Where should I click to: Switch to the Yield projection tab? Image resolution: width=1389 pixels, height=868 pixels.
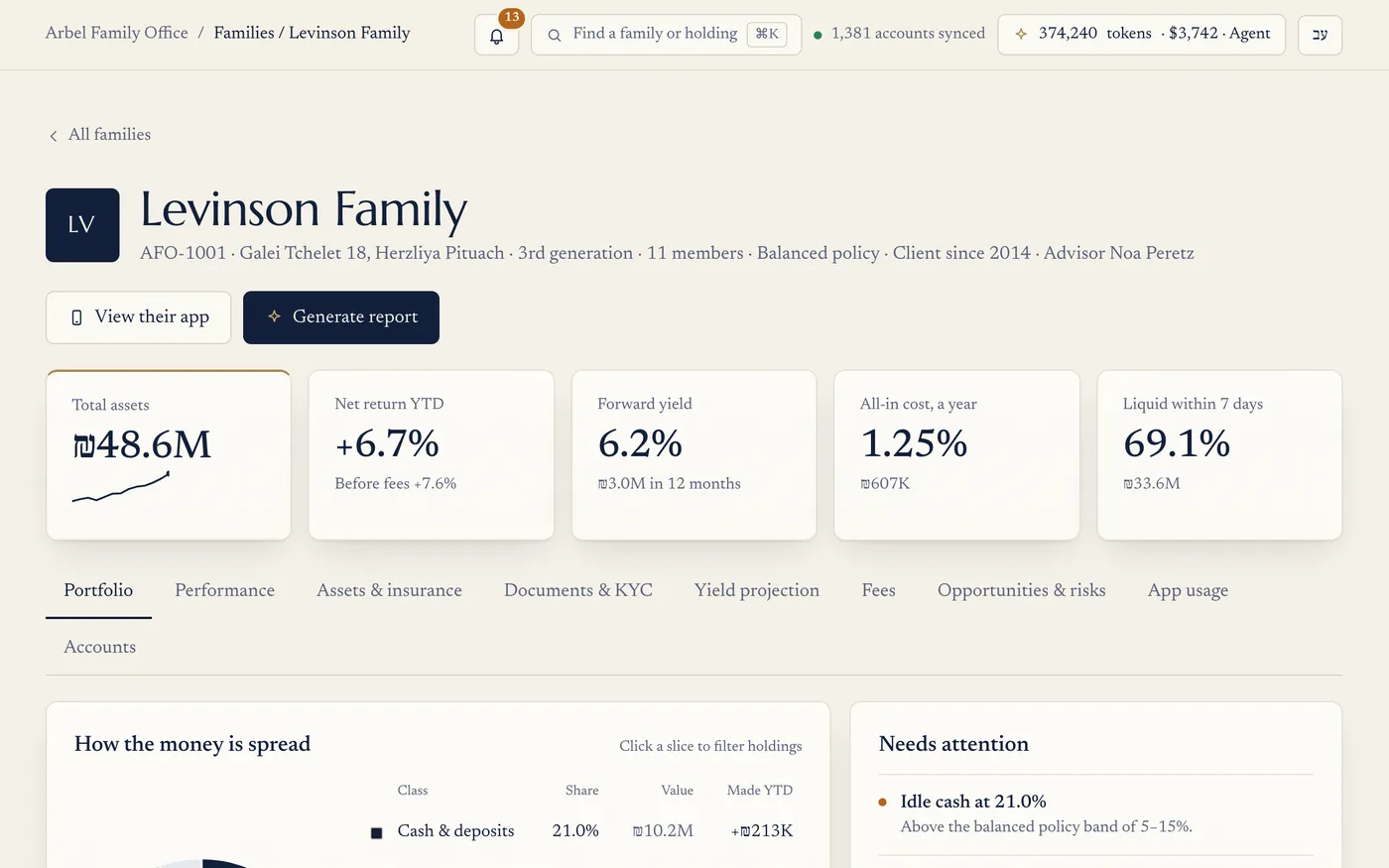tap(757, 590)
